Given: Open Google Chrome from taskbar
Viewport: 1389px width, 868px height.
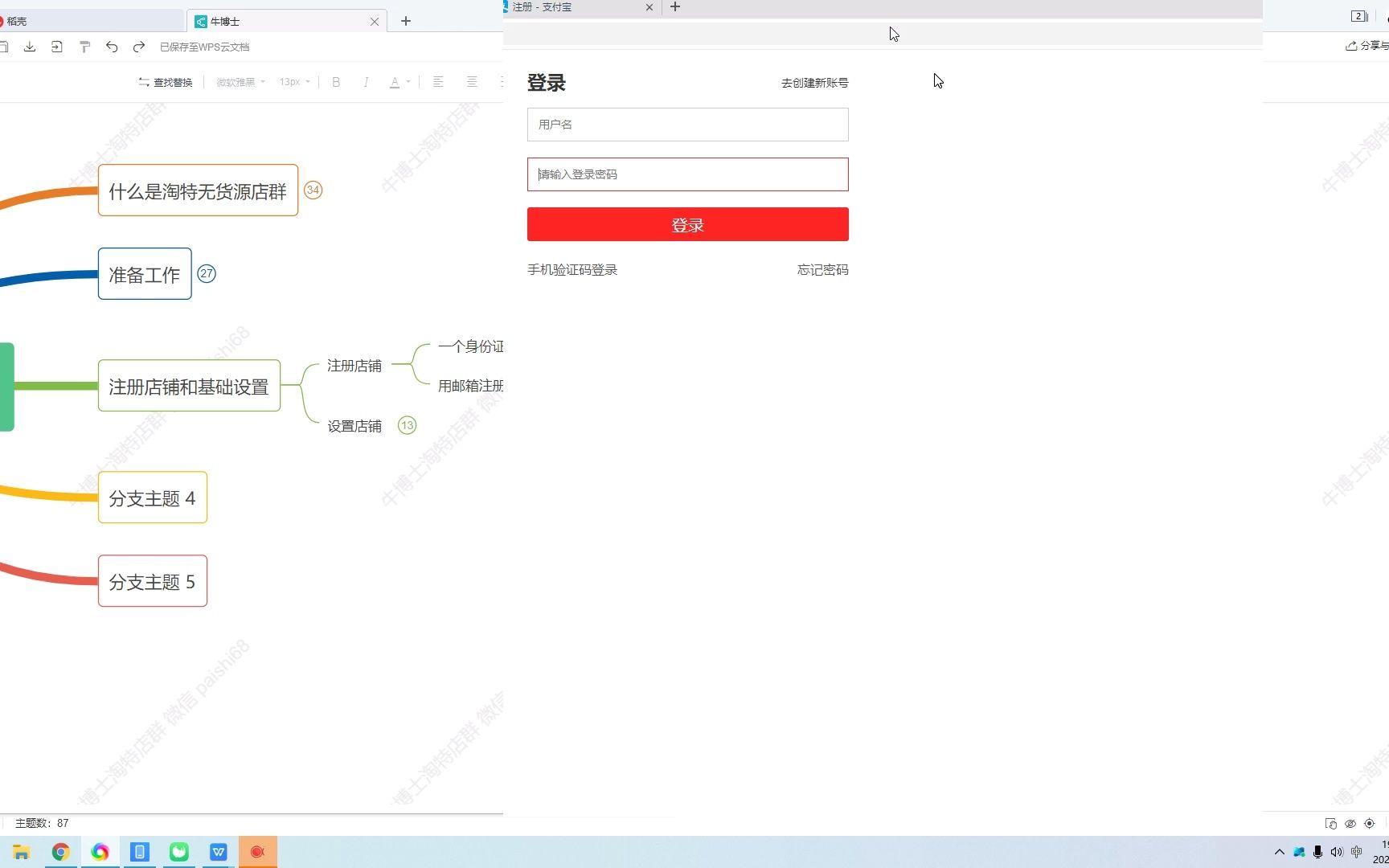Looking at the screenshot, I should [x=60, y=852].
